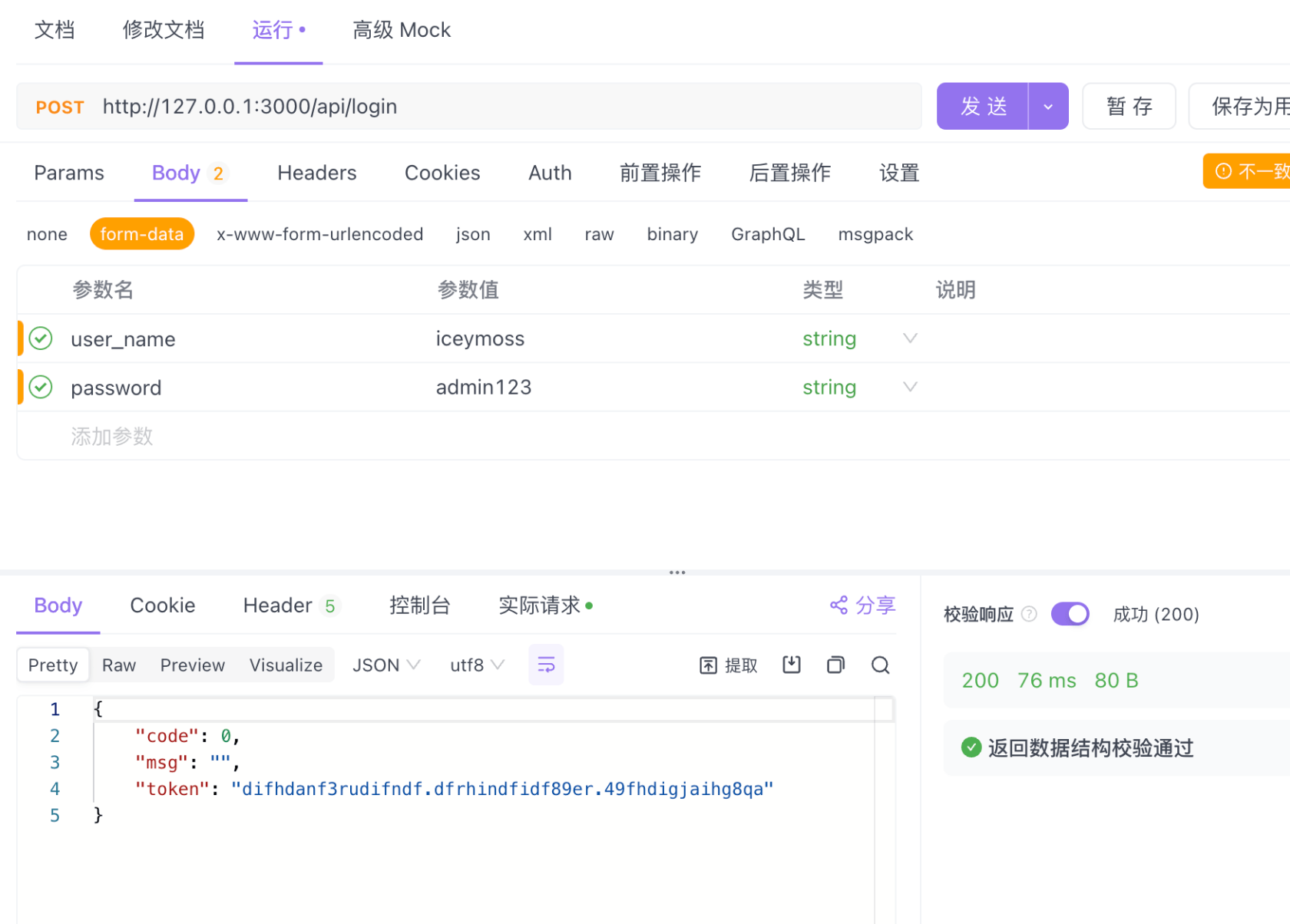Viewport: 1290px width, 924px height.
Task: Switch to the 修改文档 tab
Action: [x=164, y=30]
